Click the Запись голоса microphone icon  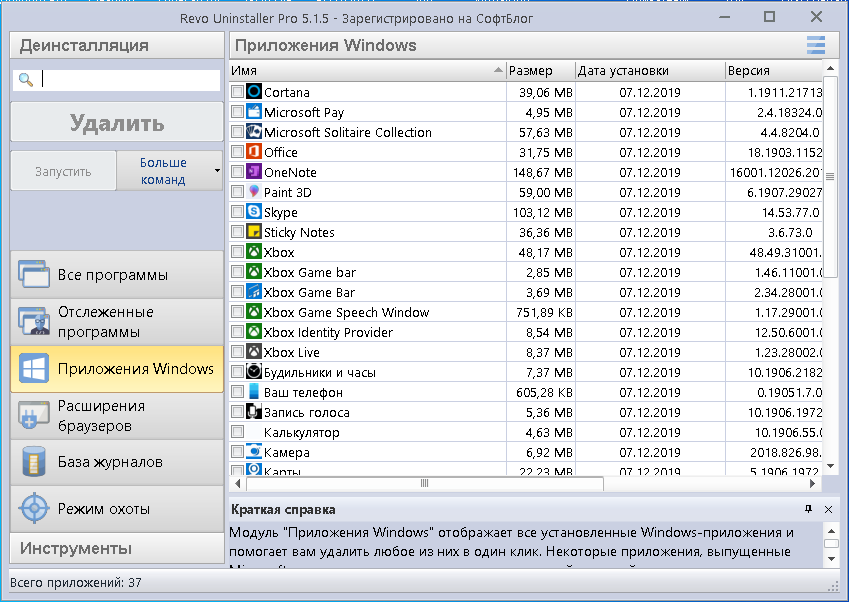(x=253, y=412)
